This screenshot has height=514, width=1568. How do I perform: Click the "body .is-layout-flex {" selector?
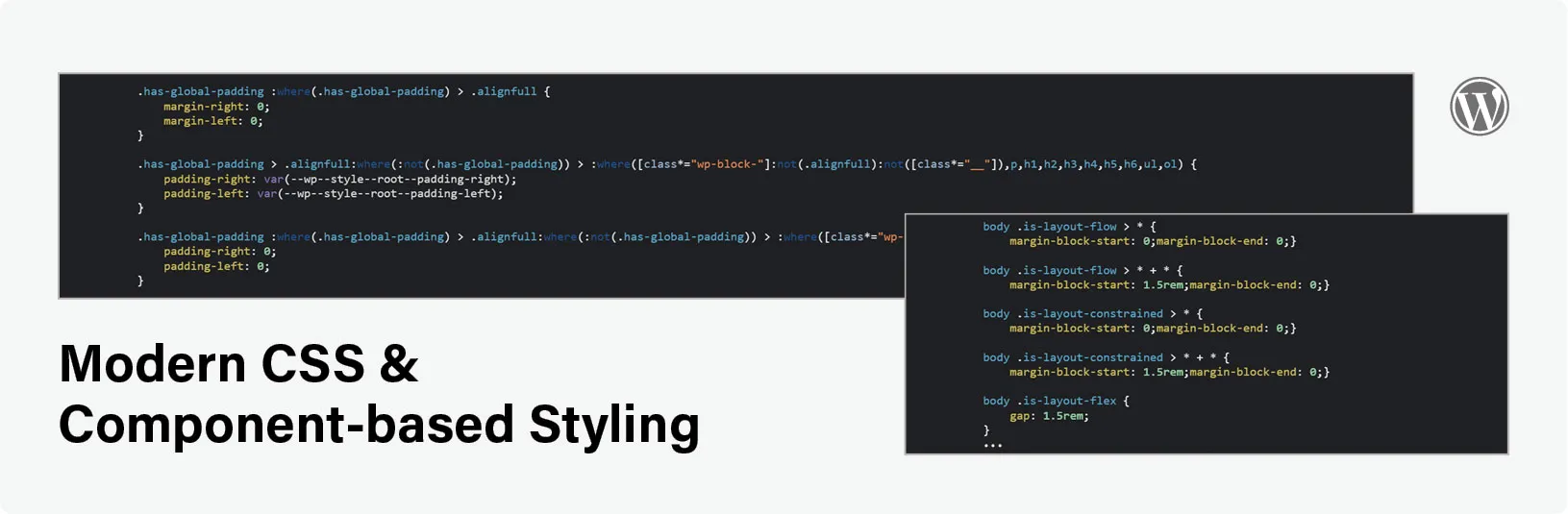1055,401
